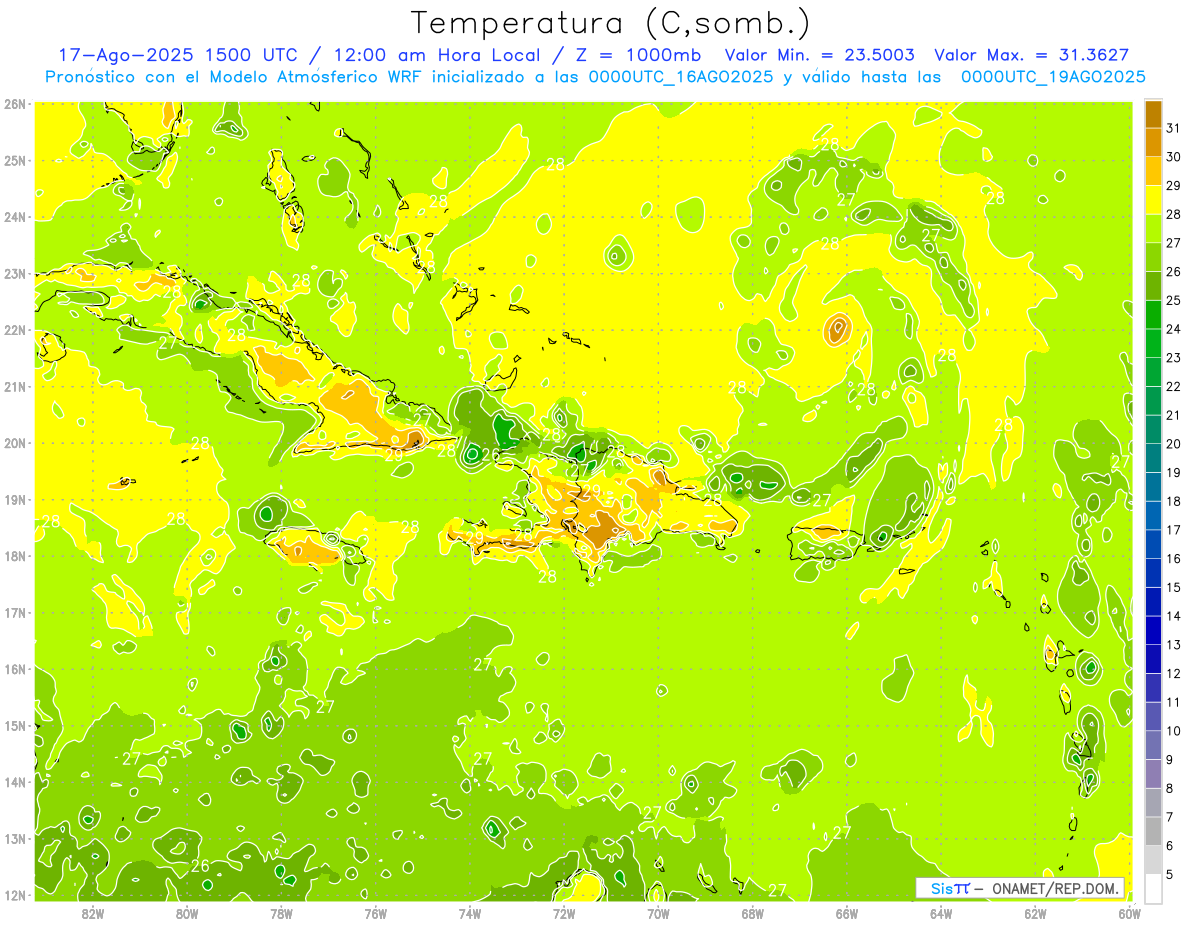
Task: Click the blue swatch between 15 and 16
Action: [x=1153, y=573]
